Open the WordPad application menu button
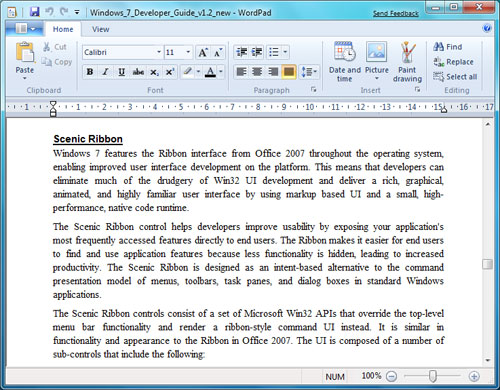 [25, 29]
